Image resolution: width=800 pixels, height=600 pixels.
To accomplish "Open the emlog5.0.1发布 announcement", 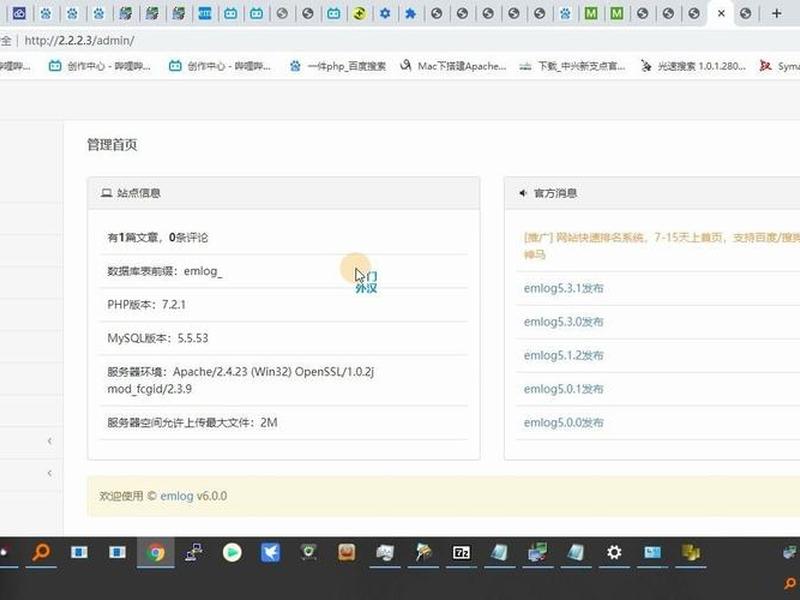I will (x=563, y=389).
